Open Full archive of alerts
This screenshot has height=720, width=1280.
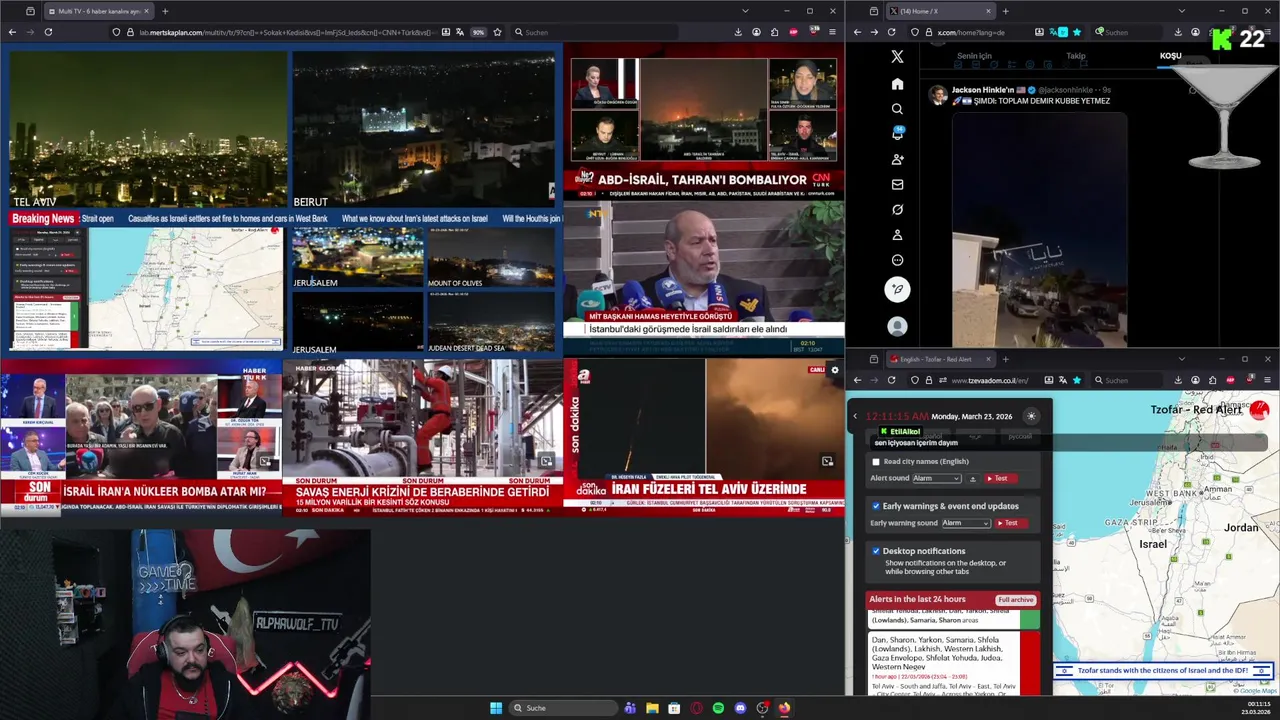(1015, 600)
